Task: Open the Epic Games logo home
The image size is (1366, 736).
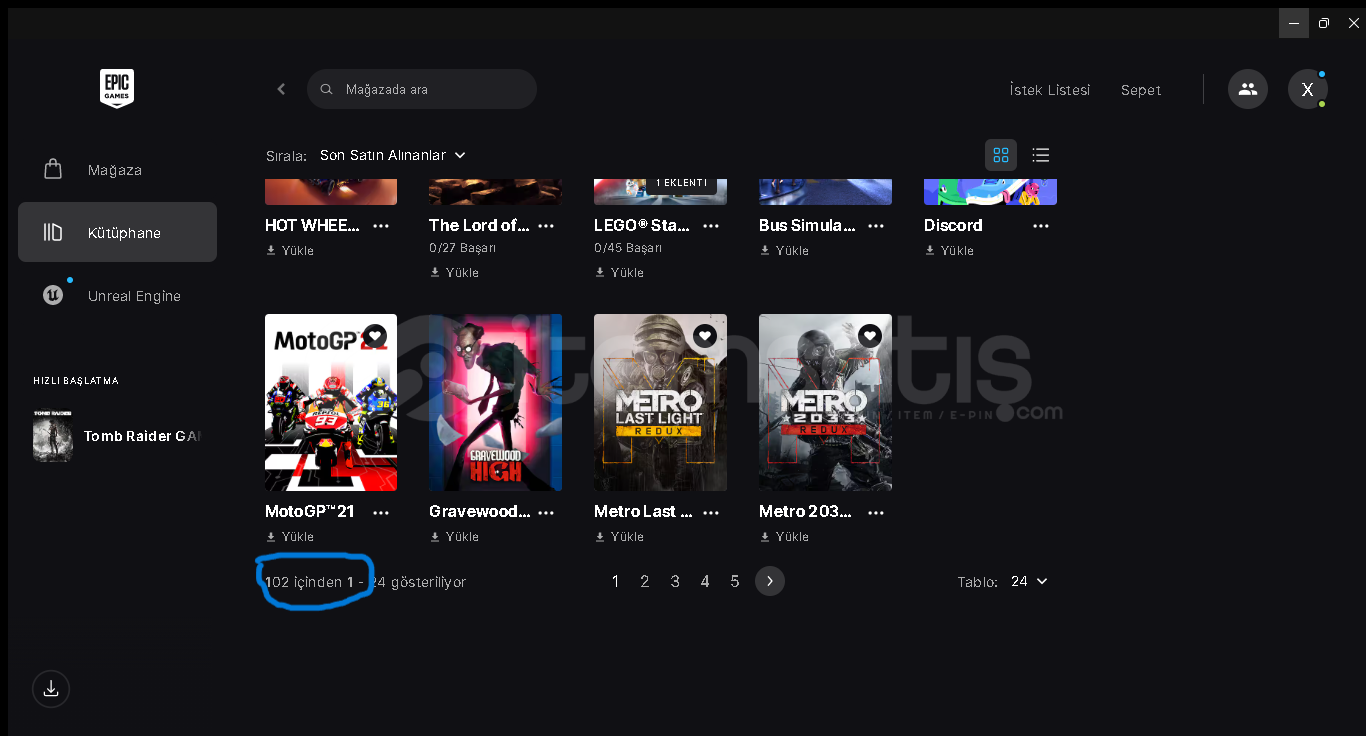Action: [117, 88]
